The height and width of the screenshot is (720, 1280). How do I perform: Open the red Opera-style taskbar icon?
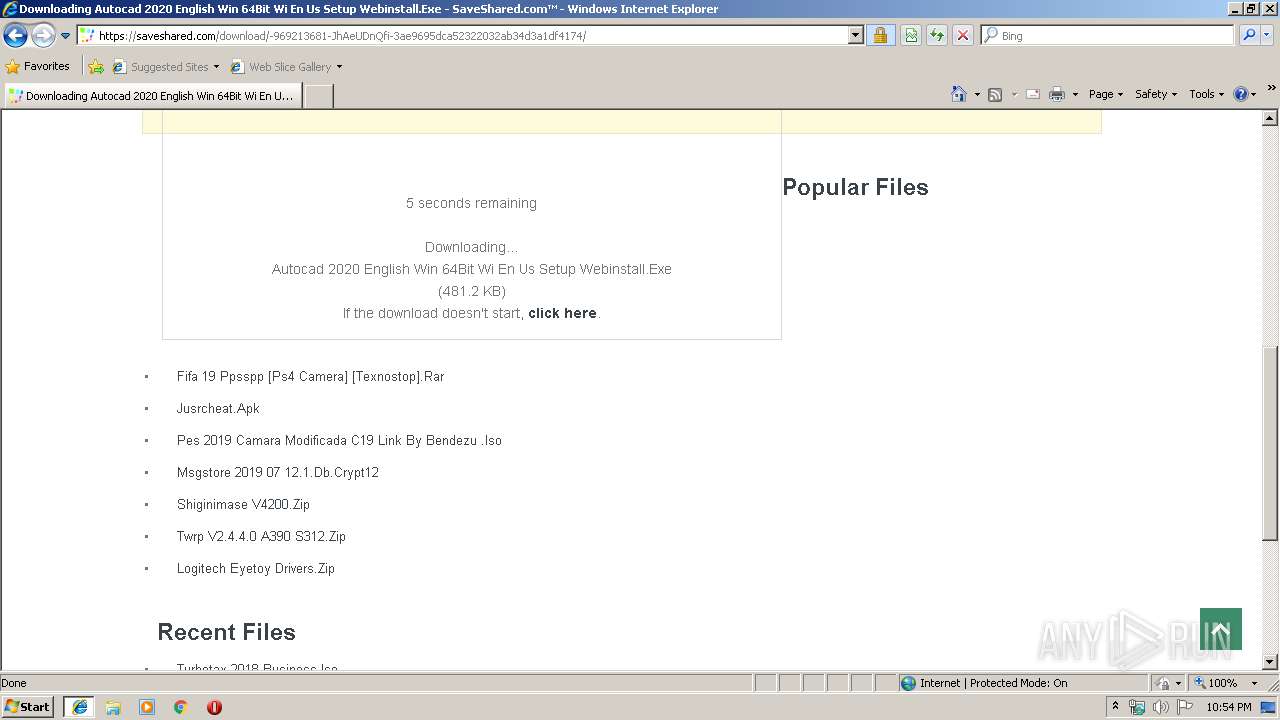point(214,707)
